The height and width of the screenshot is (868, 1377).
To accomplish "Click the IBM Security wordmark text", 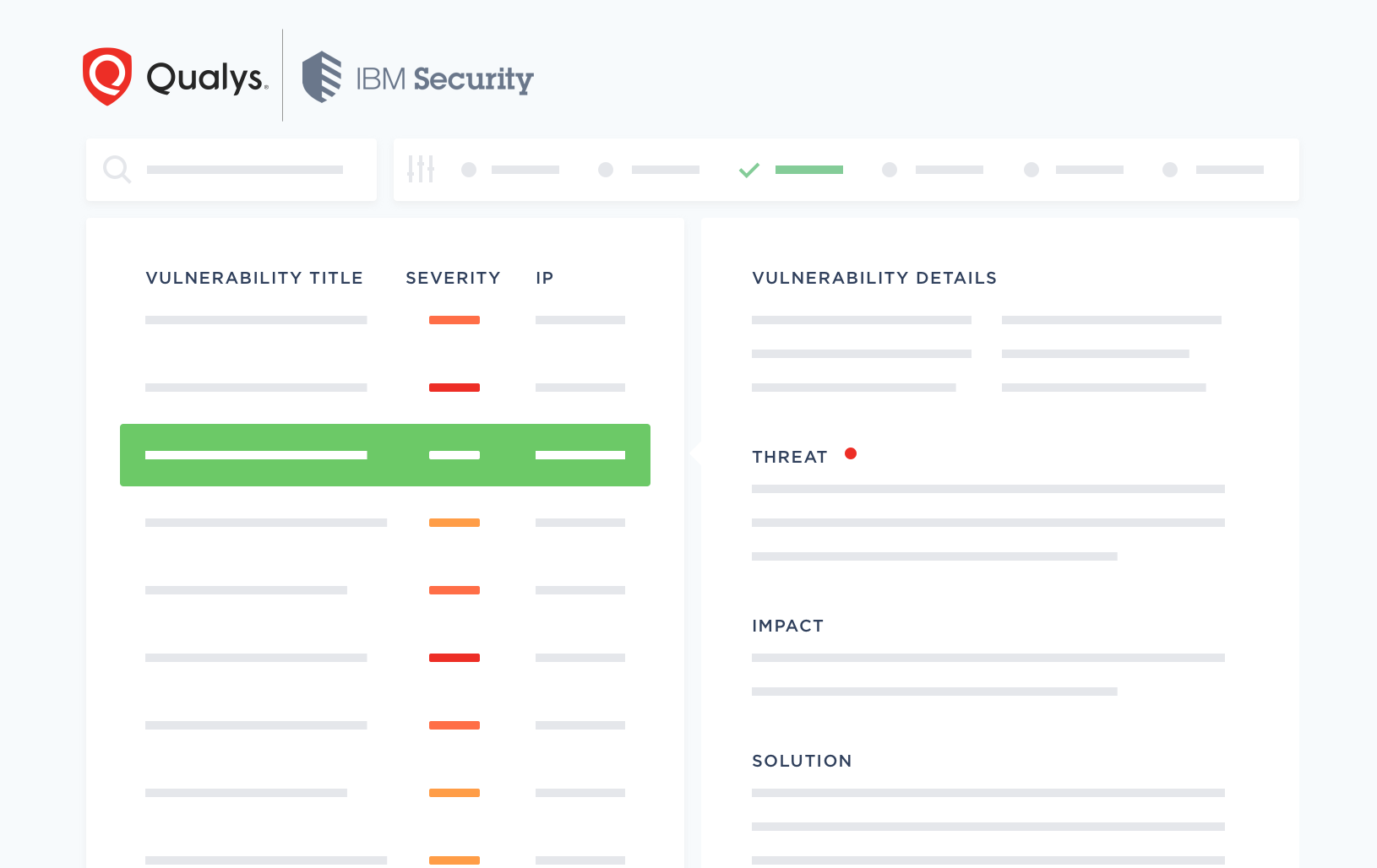I will [x=444, y=79].
